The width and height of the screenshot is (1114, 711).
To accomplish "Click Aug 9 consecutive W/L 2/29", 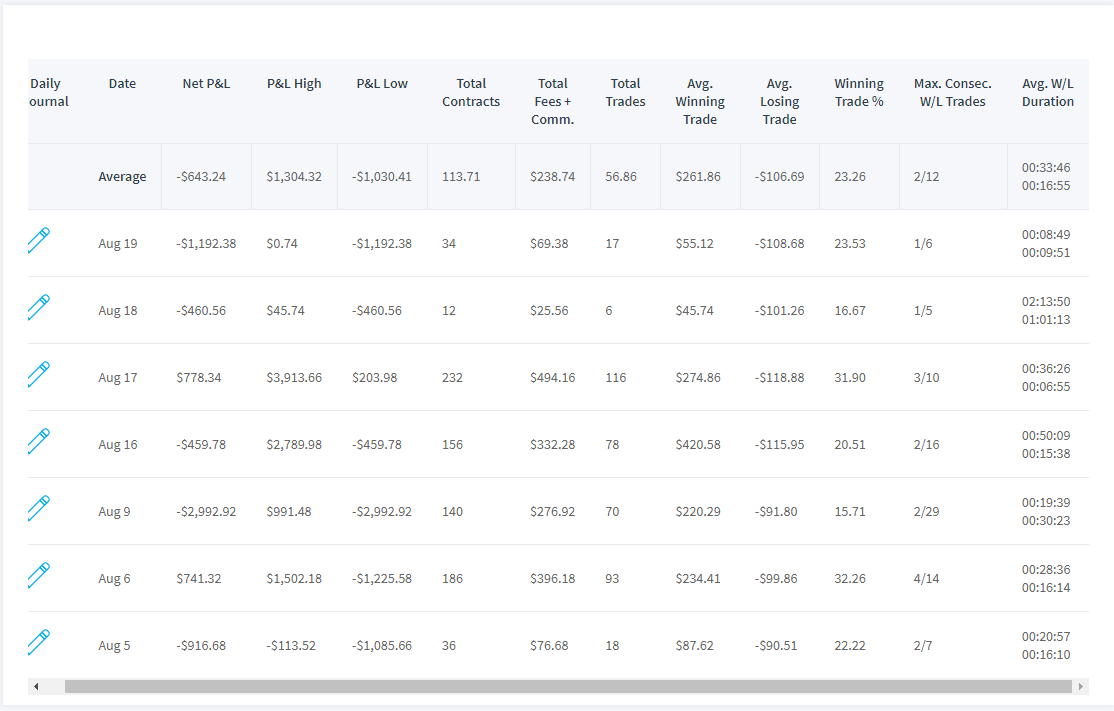I will [x=926, y=512].
